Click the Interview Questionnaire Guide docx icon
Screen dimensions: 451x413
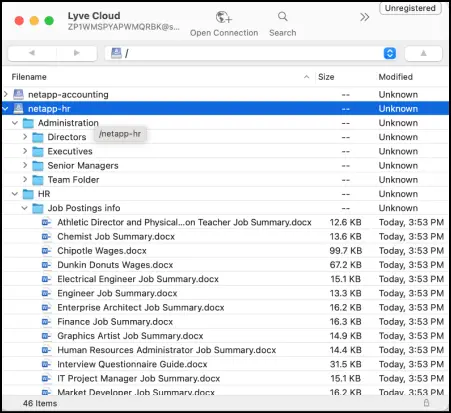point(47,364)
